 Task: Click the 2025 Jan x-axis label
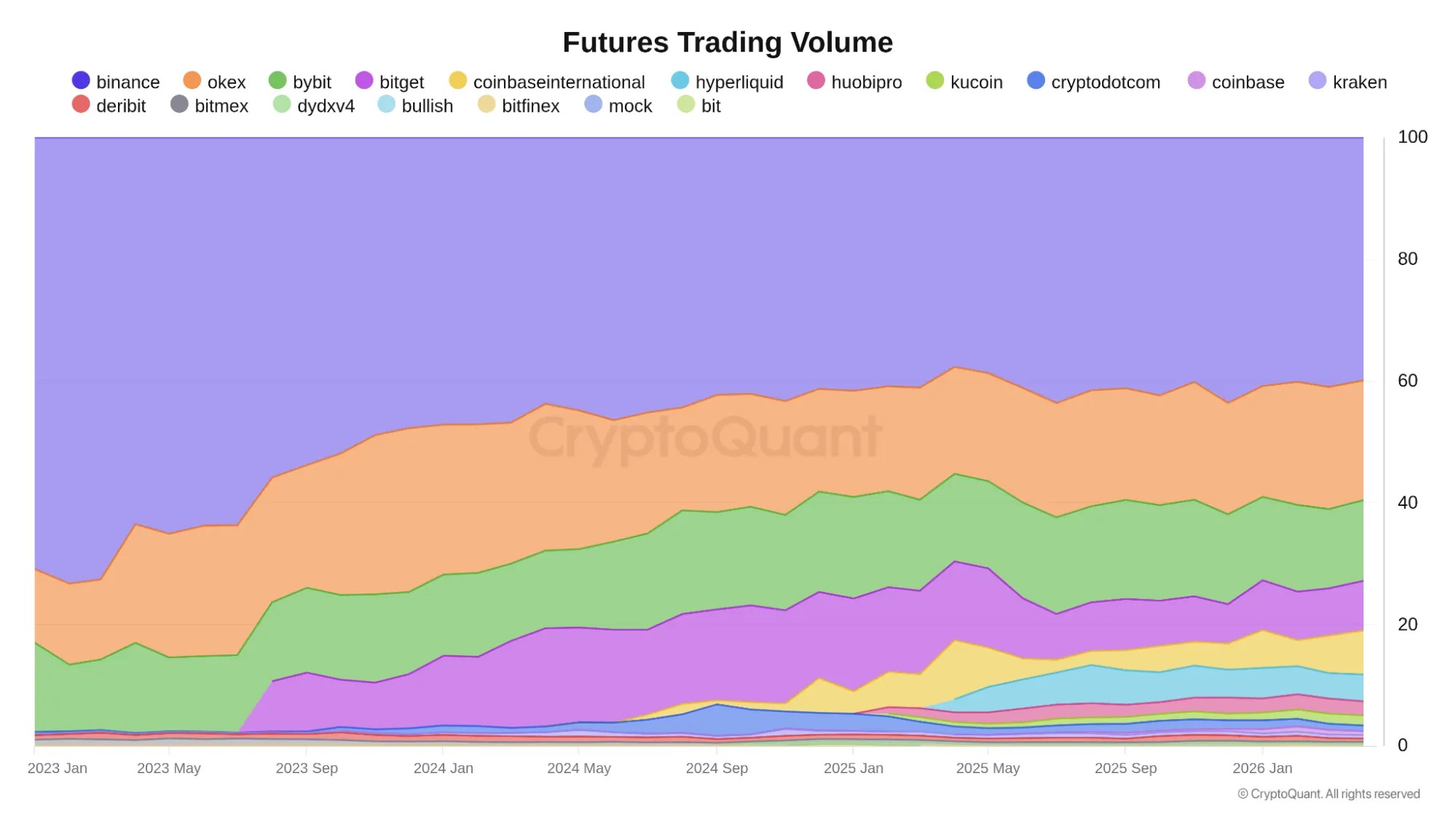pos(853,768)
